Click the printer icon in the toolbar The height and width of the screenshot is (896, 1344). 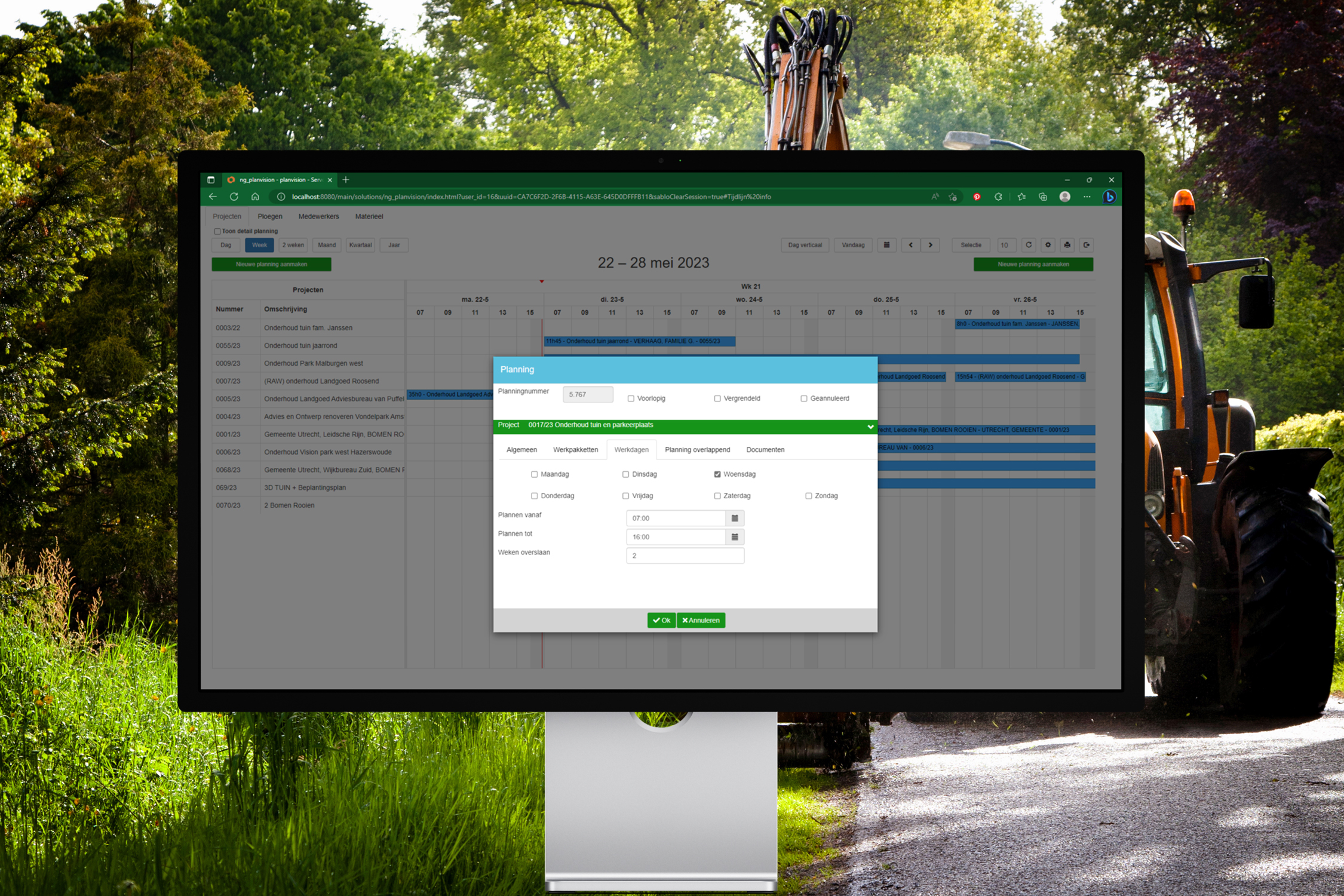[x=1067, y=245]
